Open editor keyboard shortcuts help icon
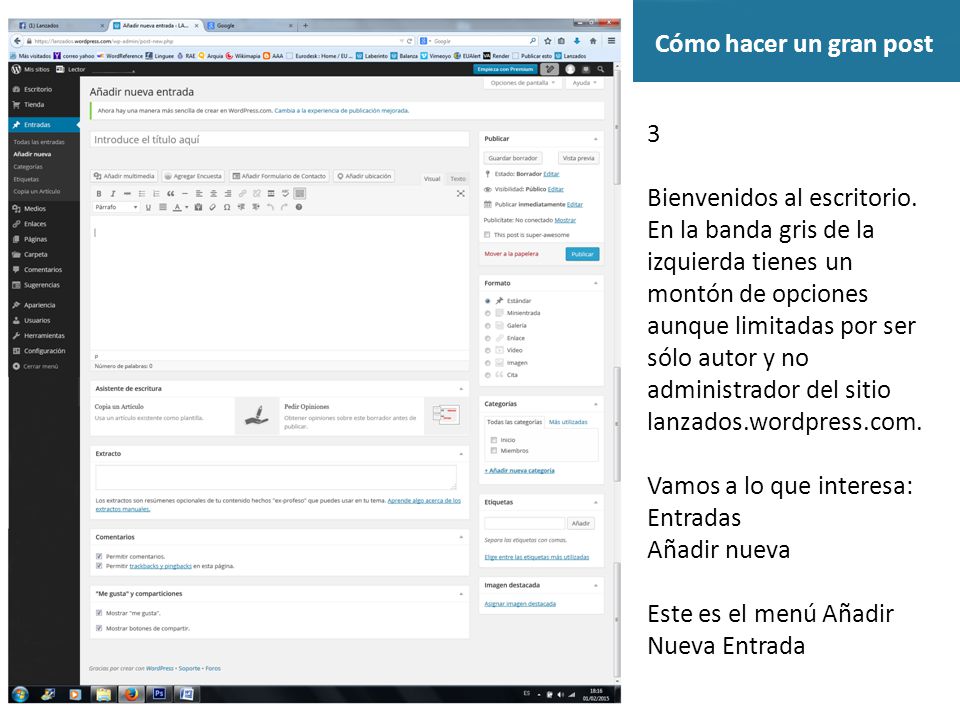960x720 pixels. [299, 208]
